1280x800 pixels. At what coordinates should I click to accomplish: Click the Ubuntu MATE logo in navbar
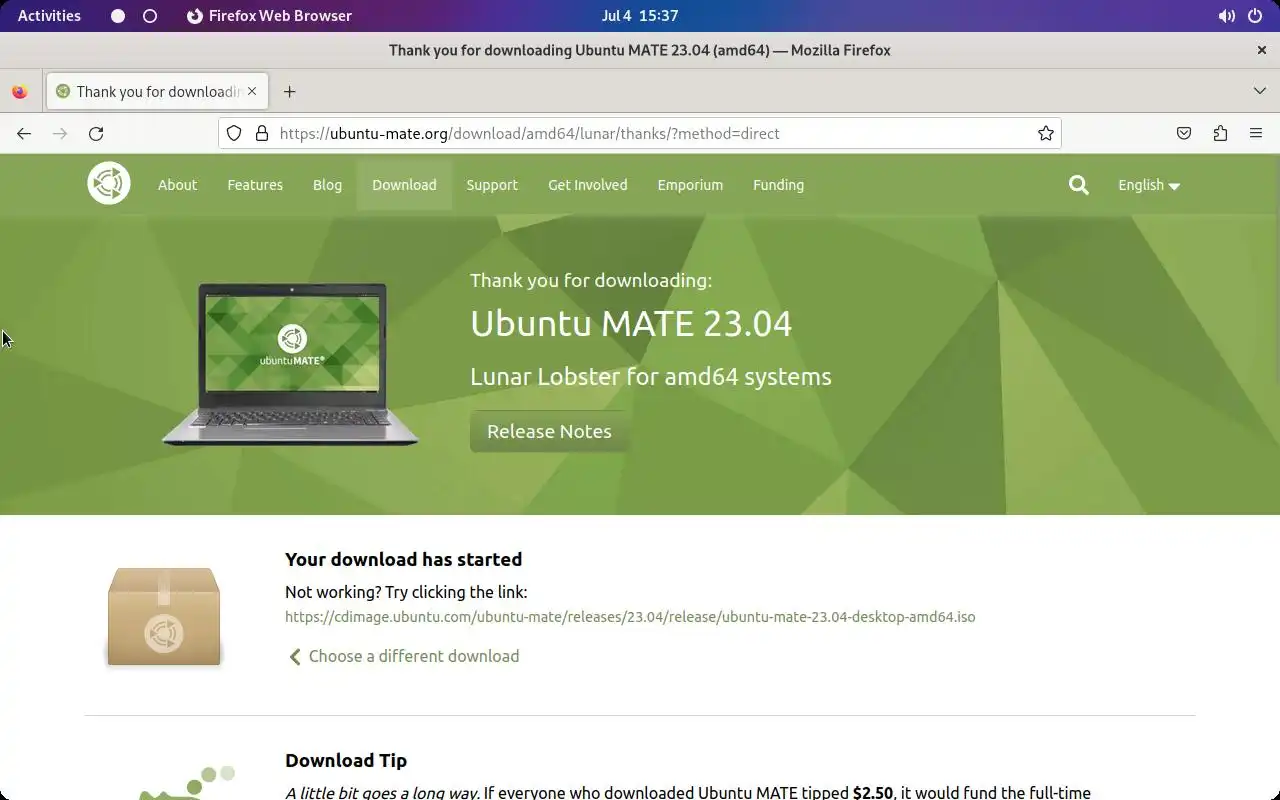[x=109, y=184]
